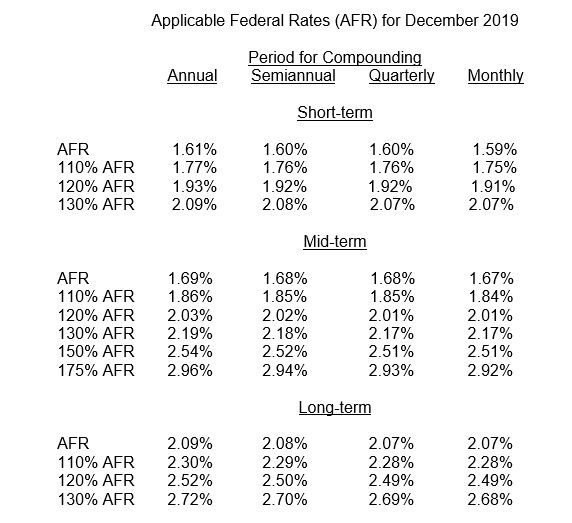Click mid-term AFR annual rate 1.69%
Viewport: 572px width, 523px height.
[190, 279]
